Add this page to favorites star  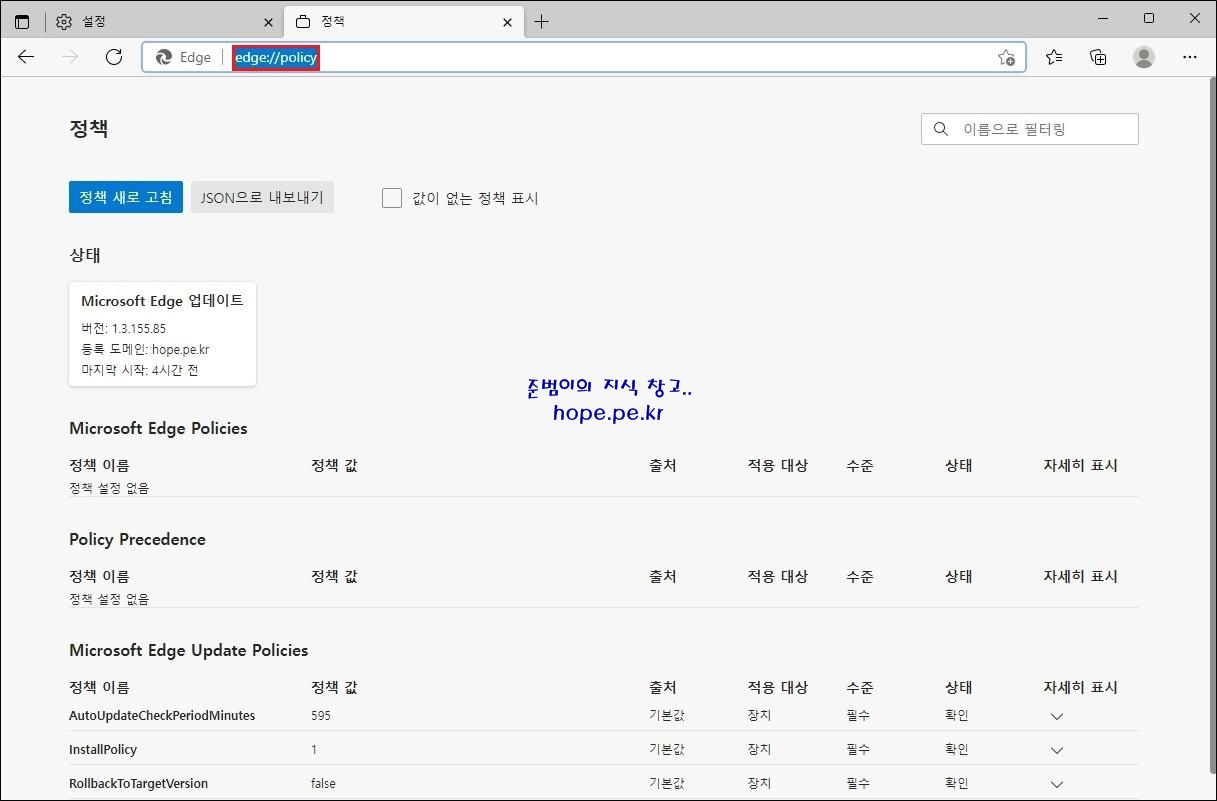(1006, 57)
